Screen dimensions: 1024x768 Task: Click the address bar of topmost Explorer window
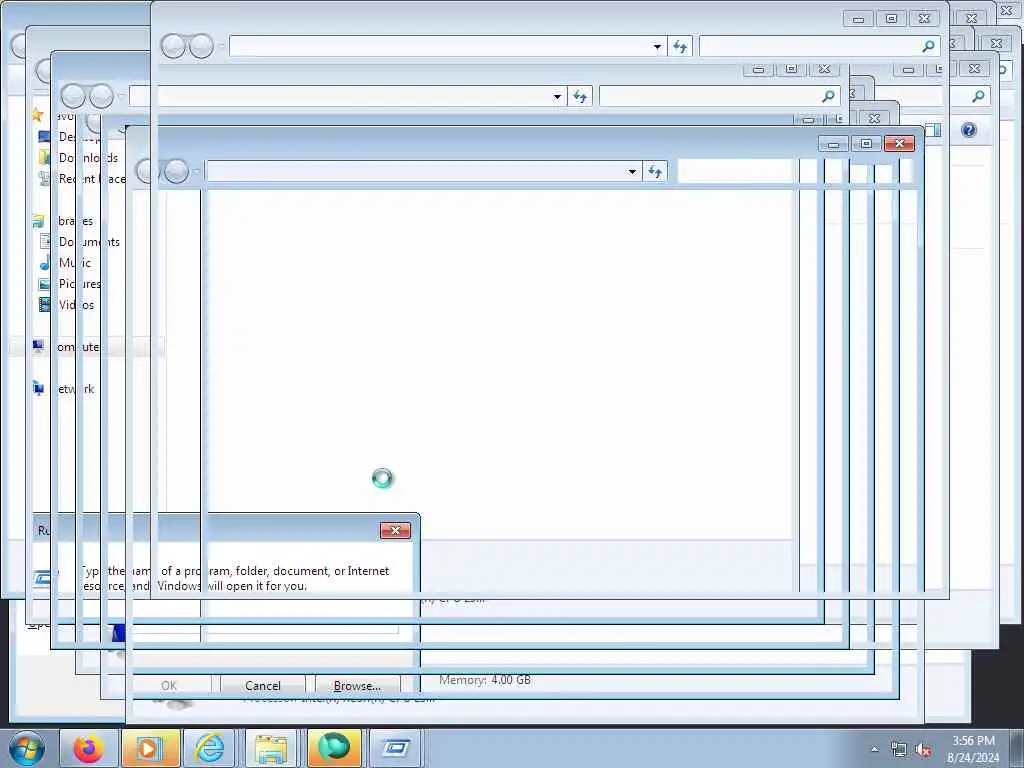(439, 46)
